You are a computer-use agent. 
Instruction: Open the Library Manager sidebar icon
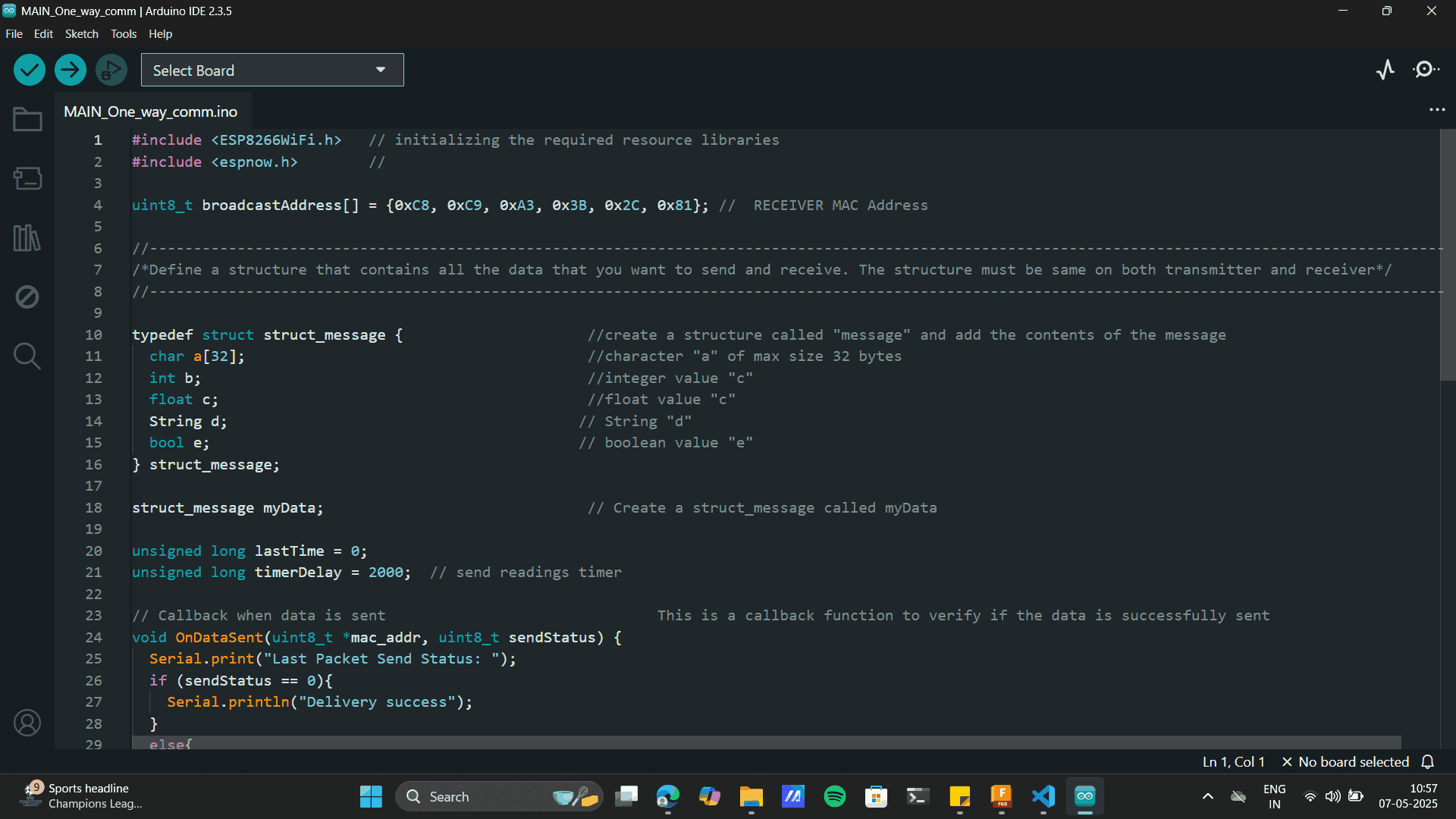pyautogui.click(x=27, y=238)
